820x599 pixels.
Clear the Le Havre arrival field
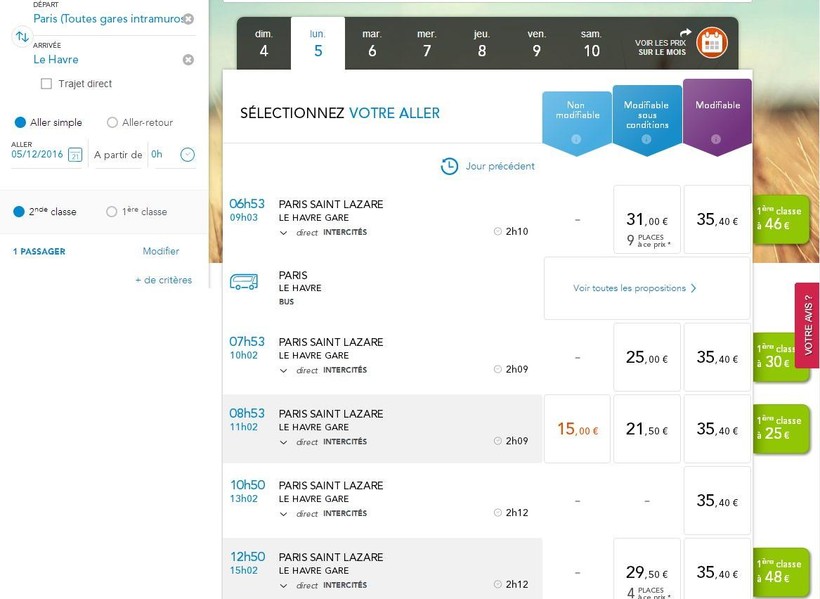188,60
